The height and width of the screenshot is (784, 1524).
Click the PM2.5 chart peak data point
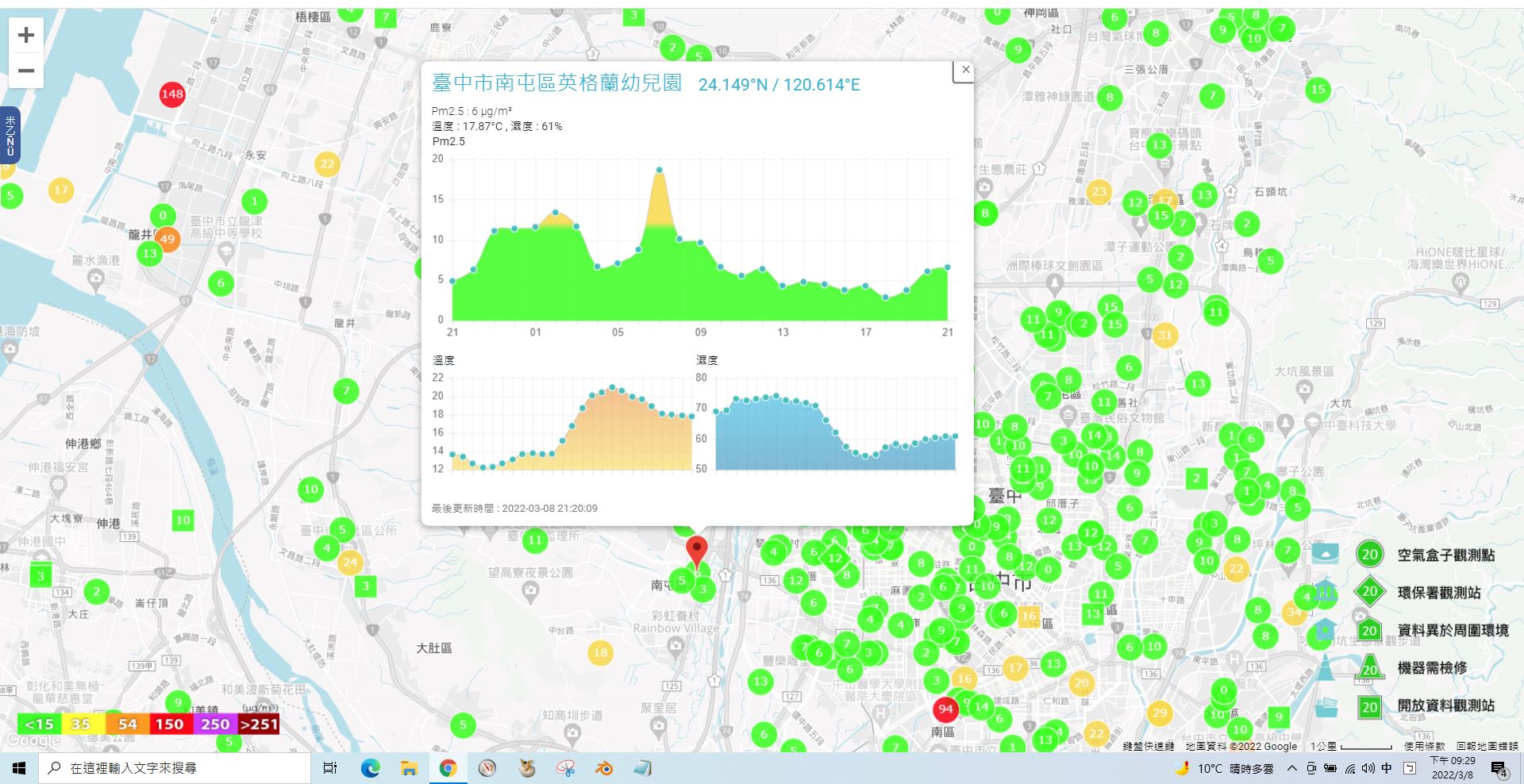(659, 170)
